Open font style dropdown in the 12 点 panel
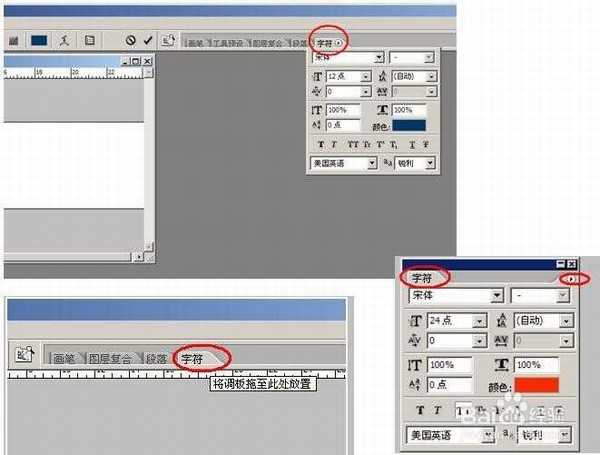Image resolution: width=600 pixels, height=455 pixels. click(x=429, y=58)
